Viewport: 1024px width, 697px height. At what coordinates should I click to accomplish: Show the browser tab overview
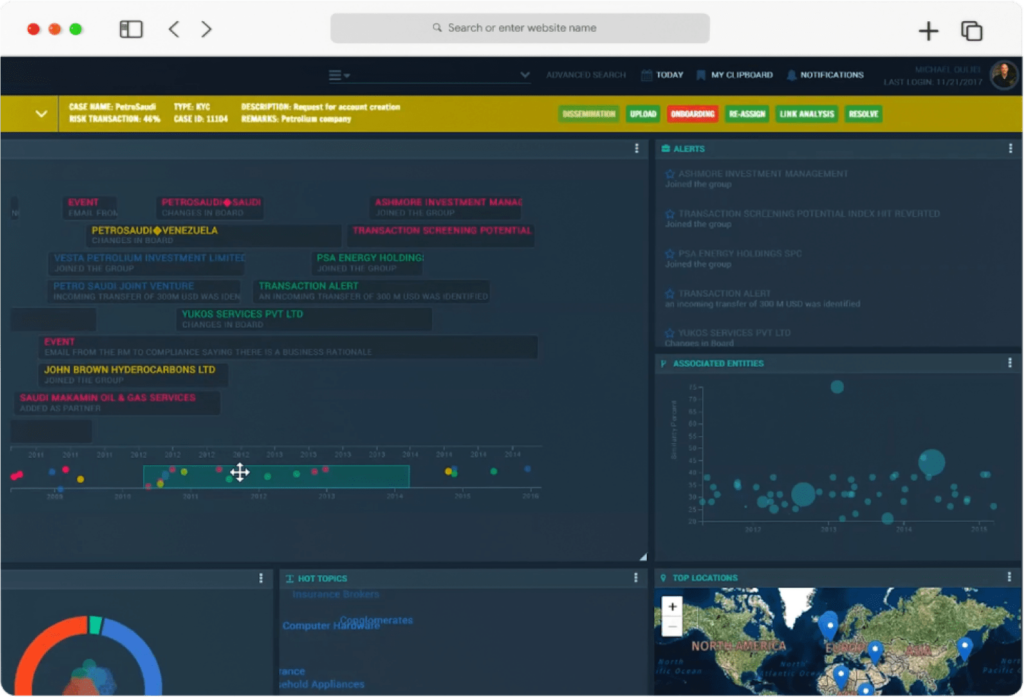point(972,31)
